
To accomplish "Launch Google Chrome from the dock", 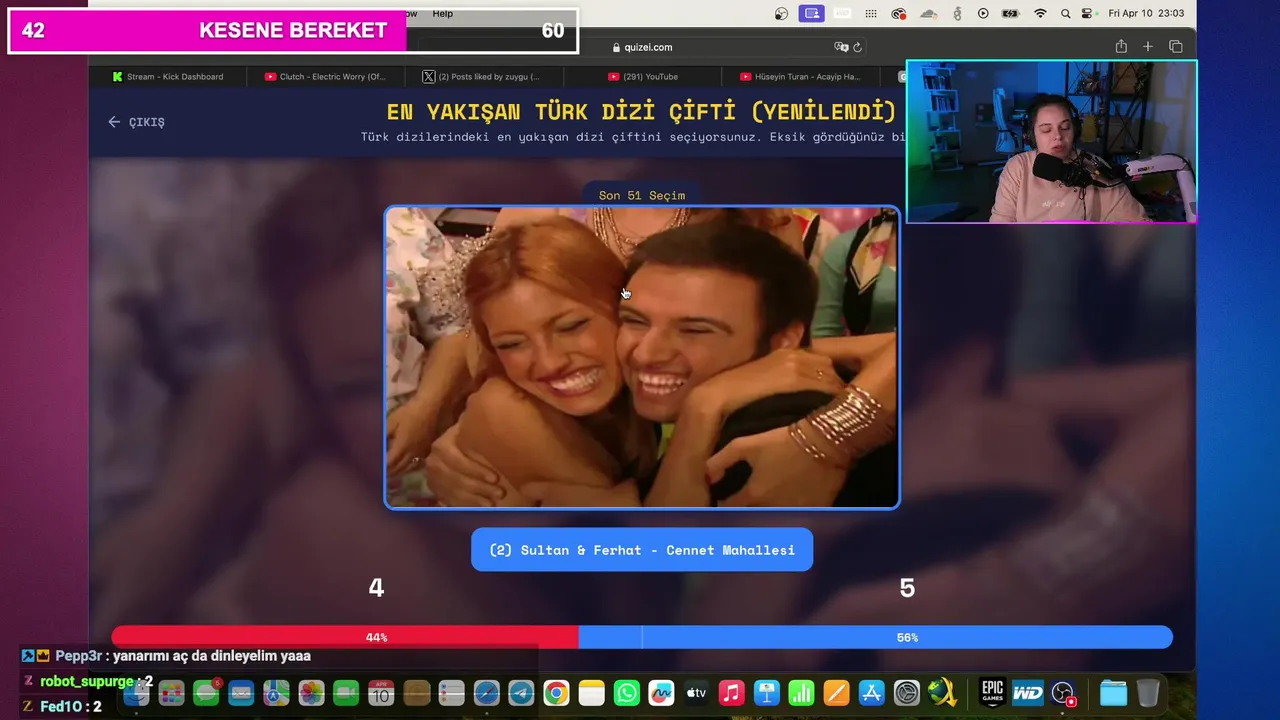I will coord(556,692).
